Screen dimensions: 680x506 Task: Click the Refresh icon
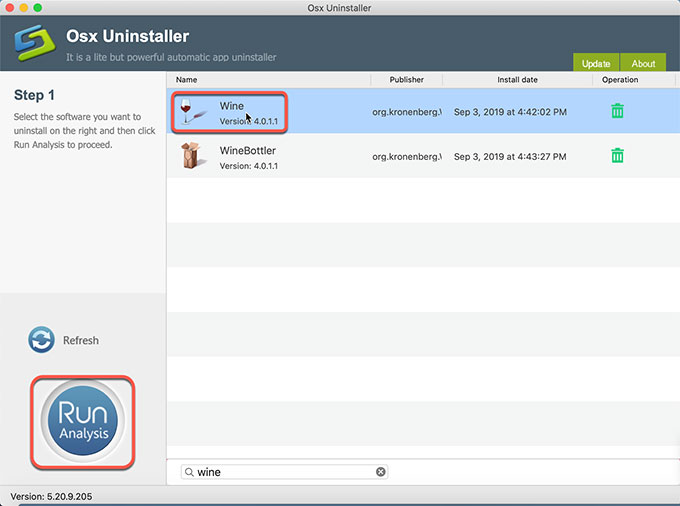point(41,340)
